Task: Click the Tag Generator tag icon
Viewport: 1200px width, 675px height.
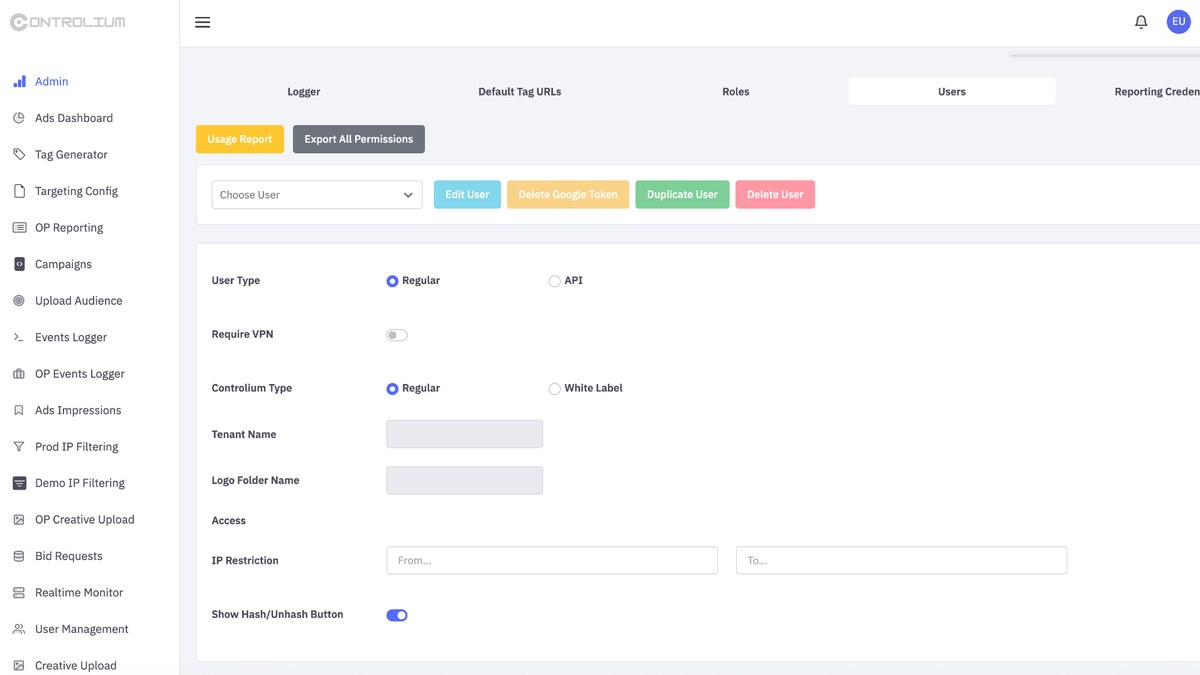Action: click(19, 154)
